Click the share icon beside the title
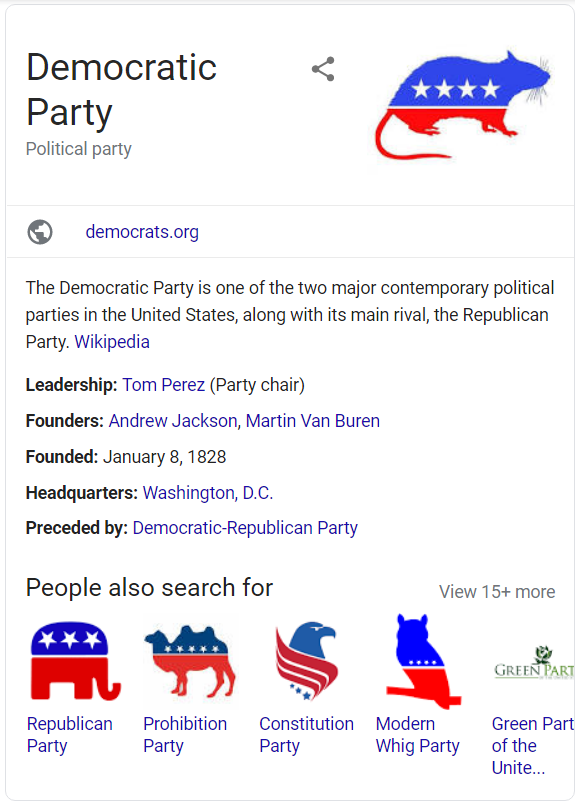The height and width of the screenshot is (803, 575). click(x=323, y=69)
